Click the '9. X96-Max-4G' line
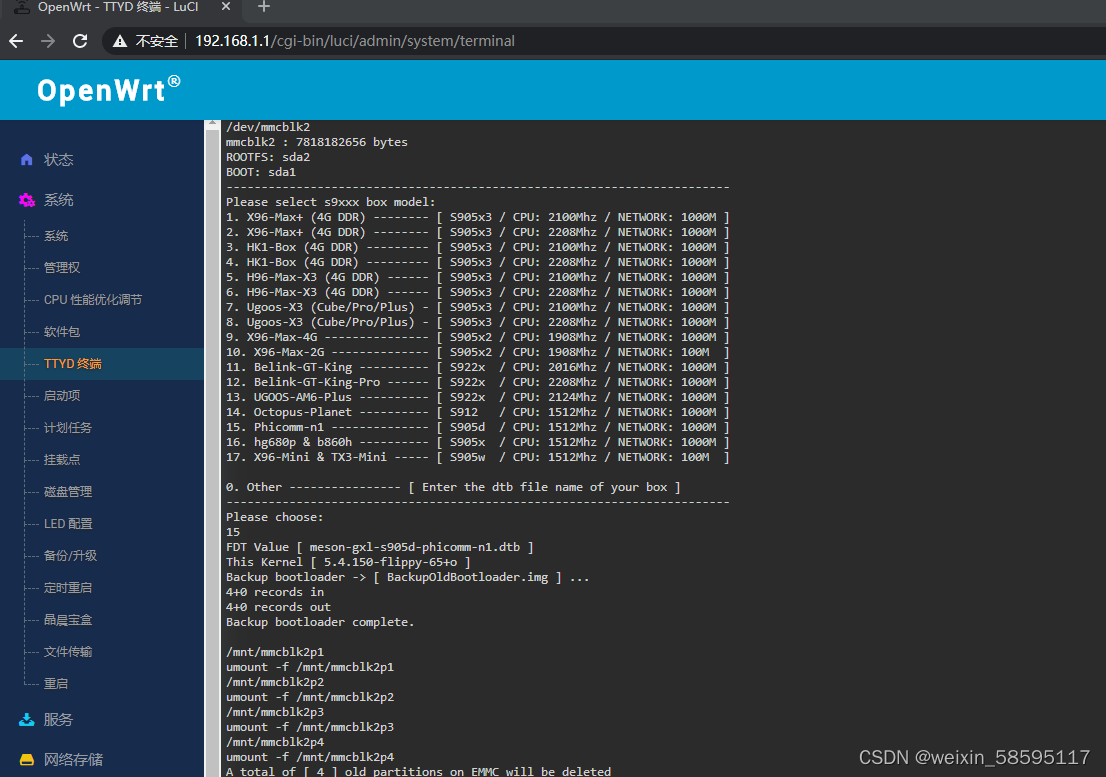This screenshot has height=777, width=1106. (x=478, y=337)
